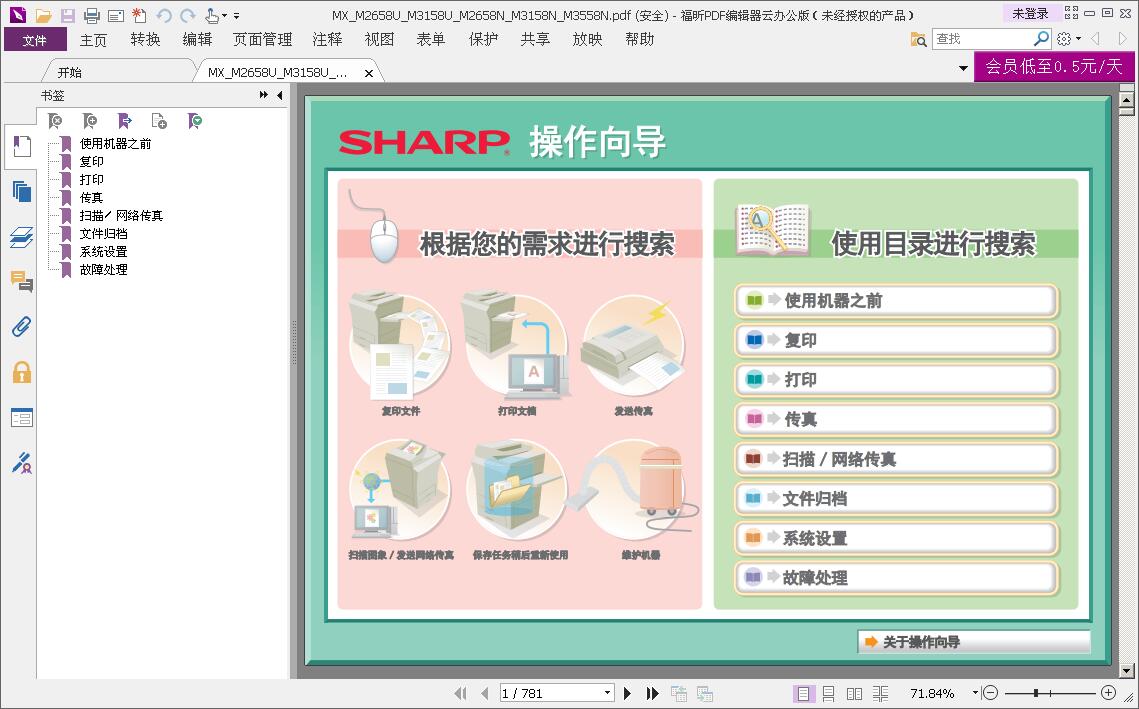Click the magnifier icon in search box
1139x709 pixels.
(x=1041, y=39)
